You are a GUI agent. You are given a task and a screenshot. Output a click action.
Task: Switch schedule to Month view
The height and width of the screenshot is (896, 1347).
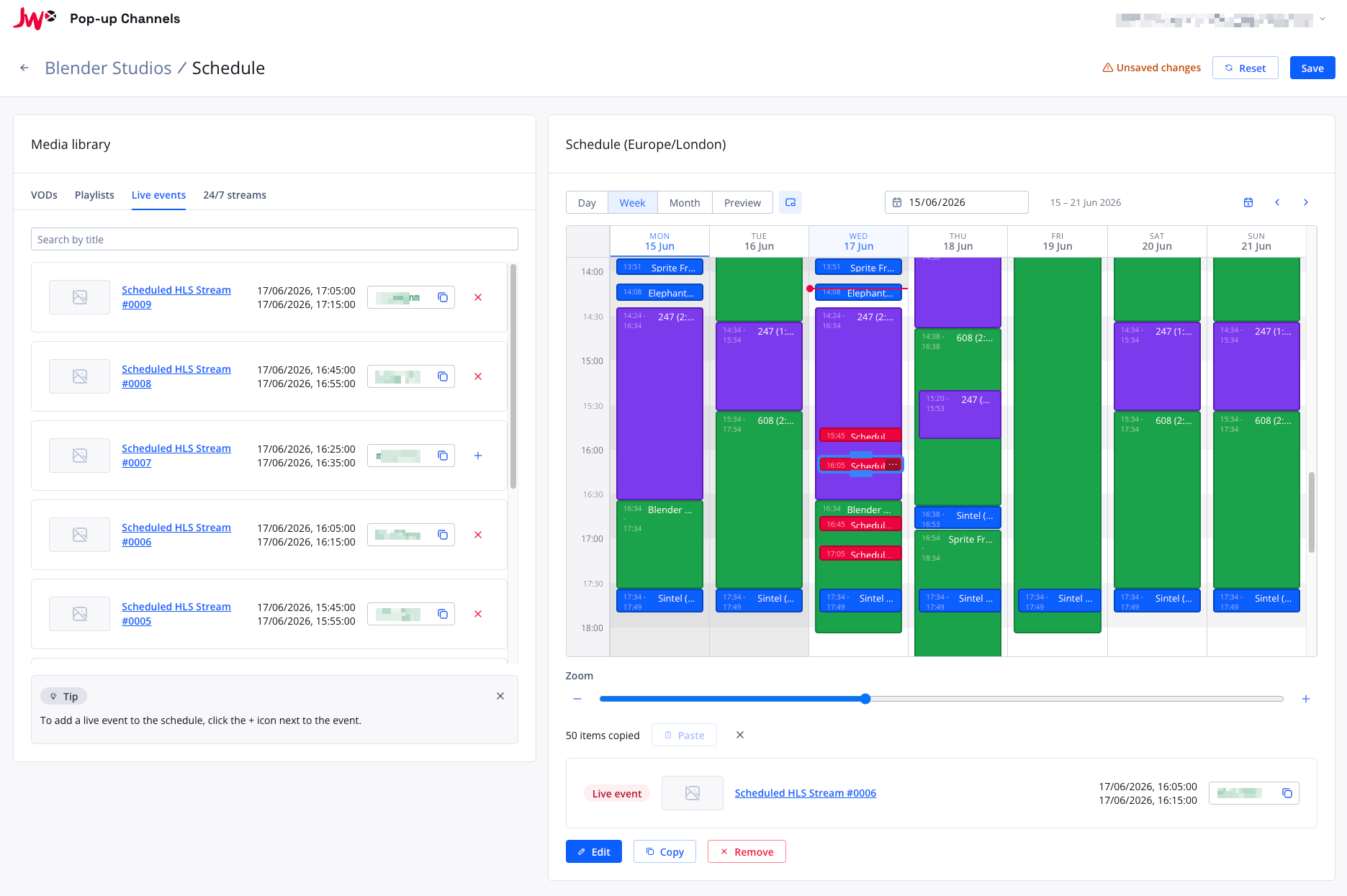pyautogui.click(x=685, y=203)
